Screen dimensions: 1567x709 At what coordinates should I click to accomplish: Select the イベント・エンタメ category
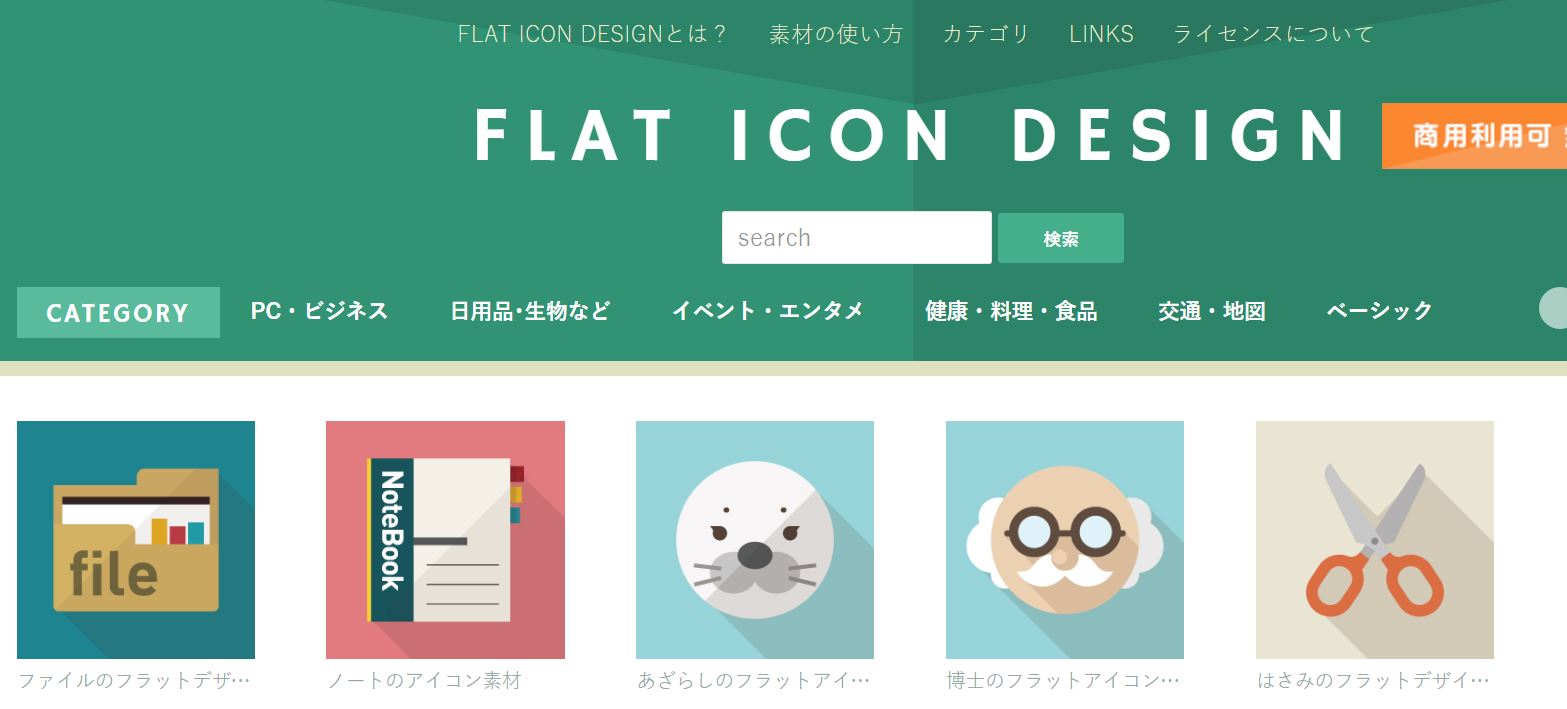click(x=768, y=311)
